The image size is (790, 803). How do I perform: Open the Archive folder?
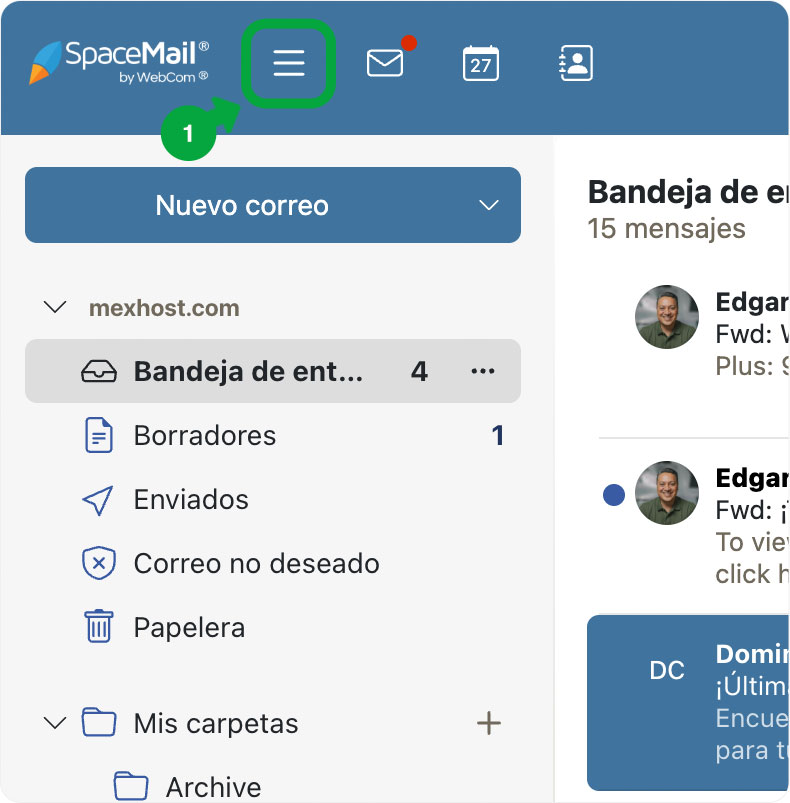[213, 787]
